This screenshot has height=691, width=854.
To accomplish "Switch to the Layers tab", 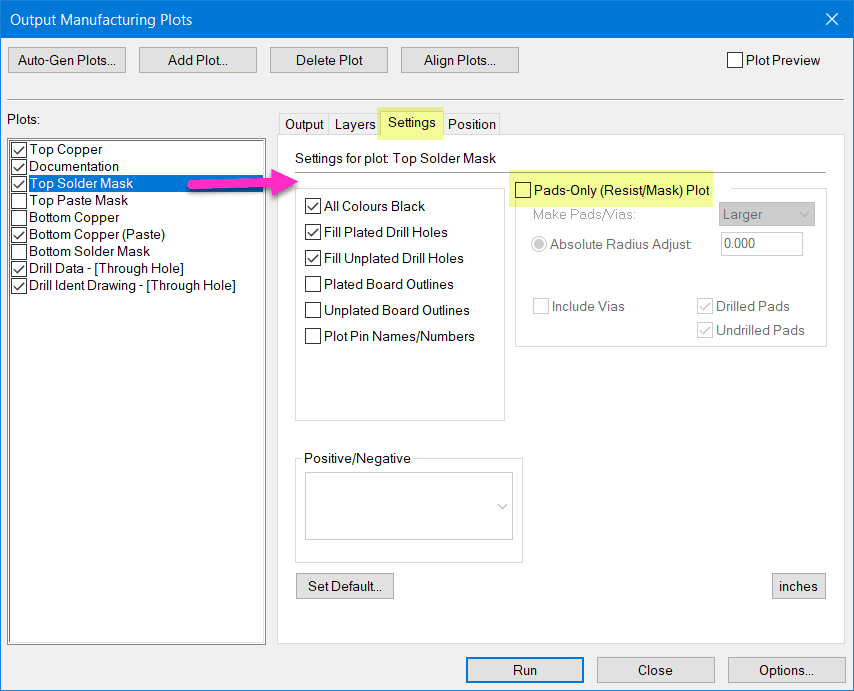I will [x=355, y=124].
